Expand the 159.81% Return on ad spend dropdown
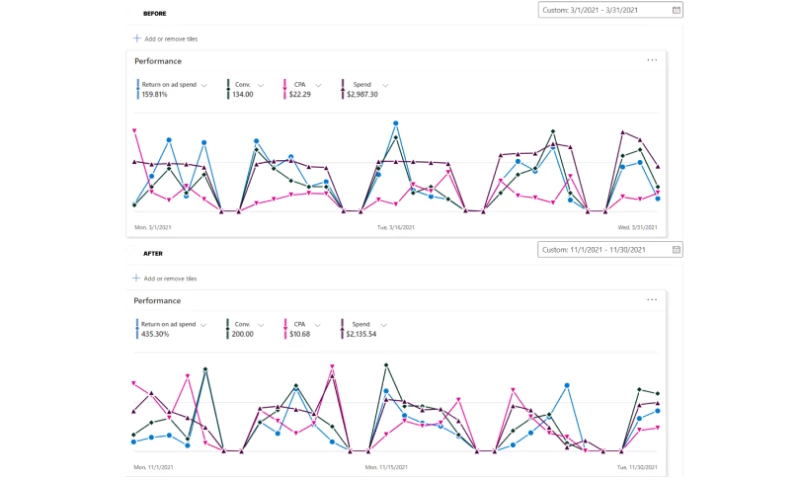 (204, 85)
